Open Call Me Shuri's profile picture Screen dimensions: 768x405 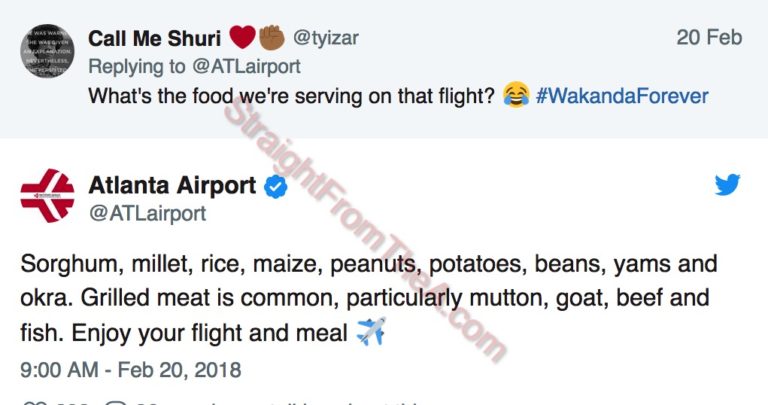tap(47, 50)
